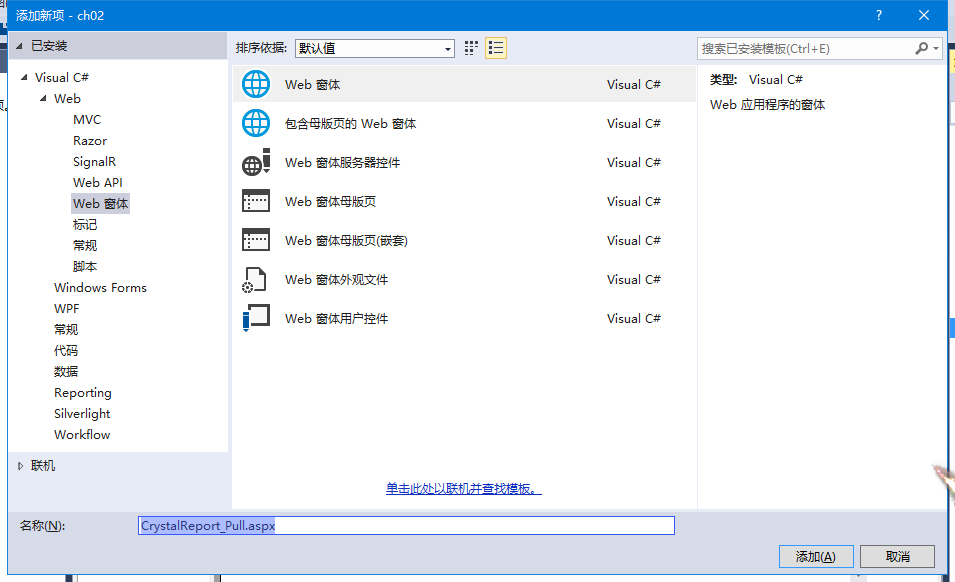Click the Web 窗体母版页(嵌套) template icon
955x582 pixels.
pyautogui.click(x=256, y=240)
